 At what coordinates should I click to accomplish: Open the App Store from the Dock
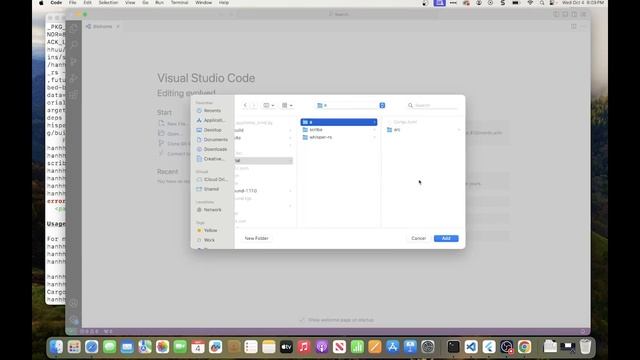pyautogui.click(x=392, y=347)
